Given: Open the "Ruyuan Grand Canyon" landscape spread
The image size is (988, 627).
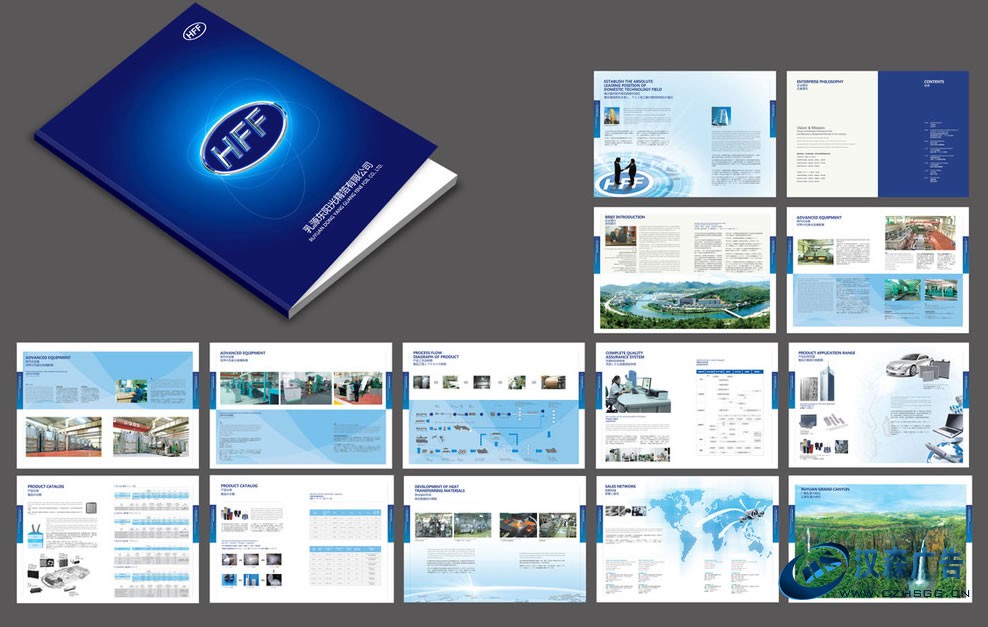Looking at the screenshot, I should click(878, 539).
